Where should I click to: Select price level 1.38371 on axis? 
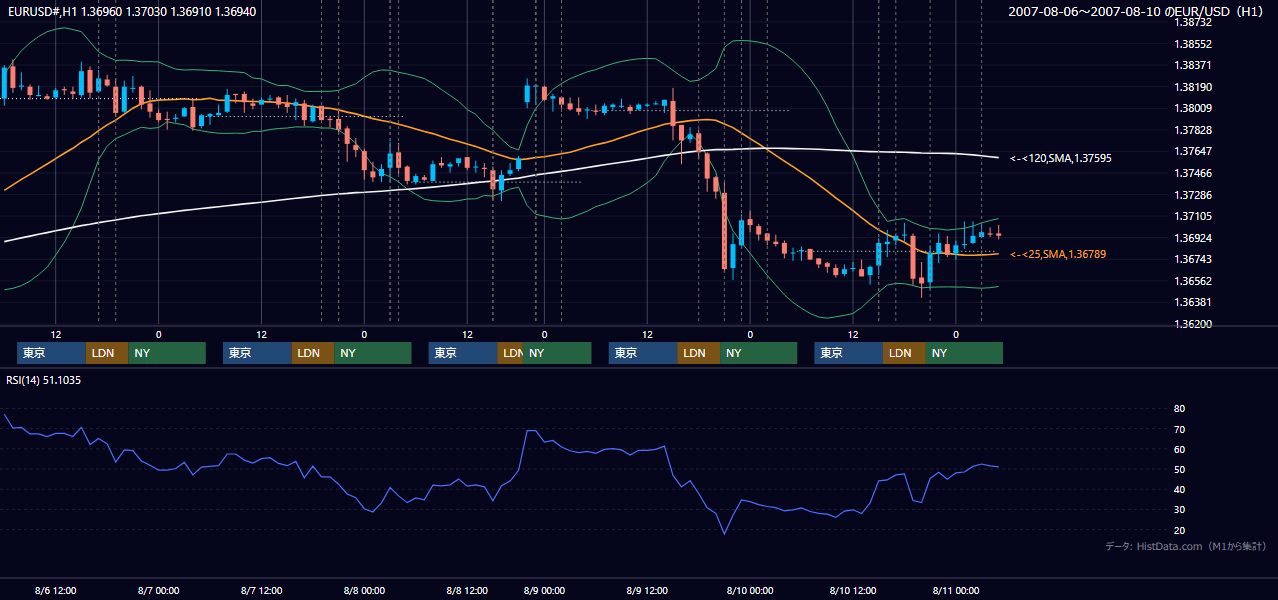pos(1193,65)
